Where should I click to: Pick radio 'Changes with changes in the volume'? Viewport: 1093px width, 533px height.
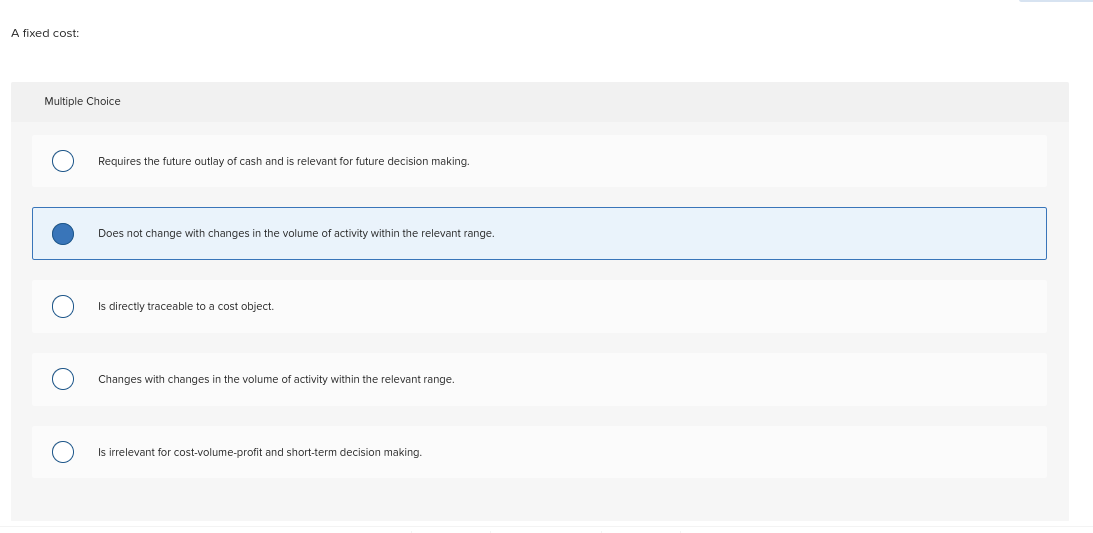tap(63, 379)
